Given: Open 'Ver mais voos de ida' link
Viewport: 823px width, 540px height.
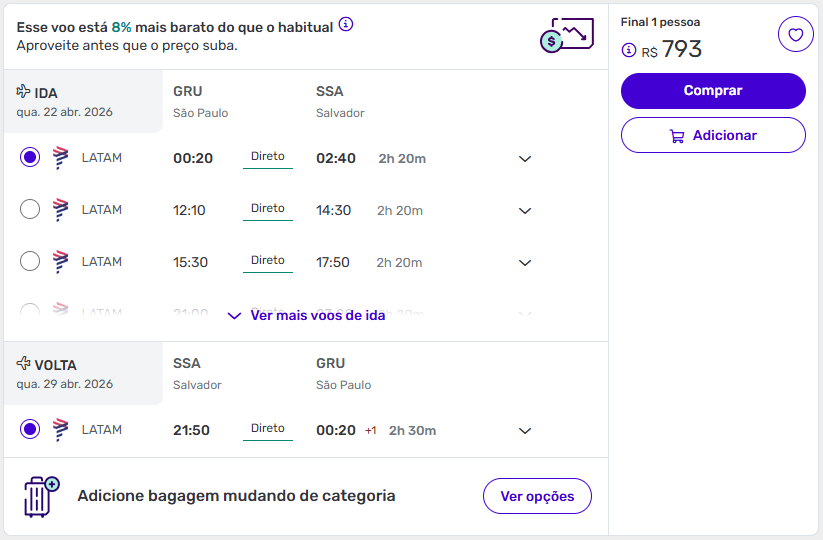Looking at the screenshot, I should [307, 315].
